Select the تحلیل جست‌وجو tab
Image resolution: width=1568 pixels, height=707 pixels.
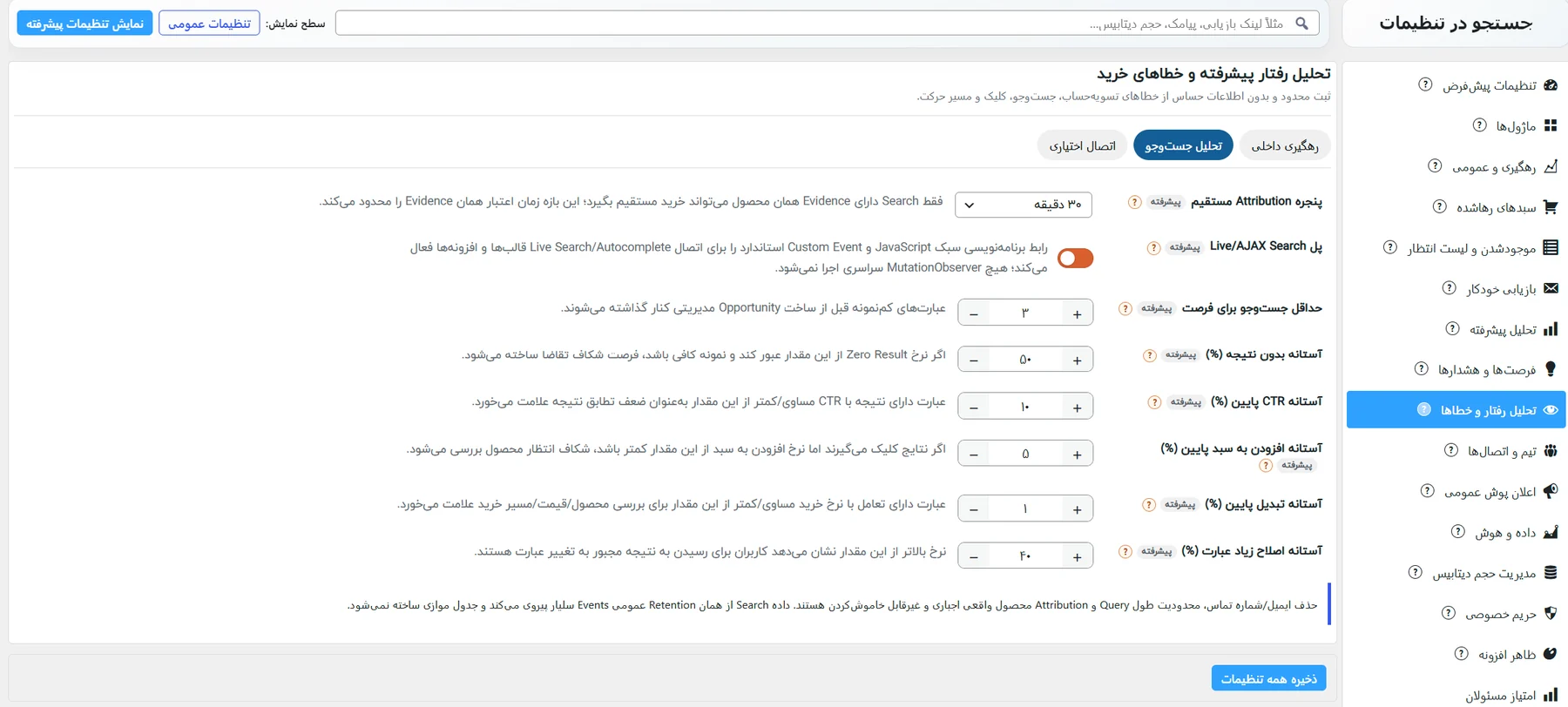click(x=1183, y=145)
